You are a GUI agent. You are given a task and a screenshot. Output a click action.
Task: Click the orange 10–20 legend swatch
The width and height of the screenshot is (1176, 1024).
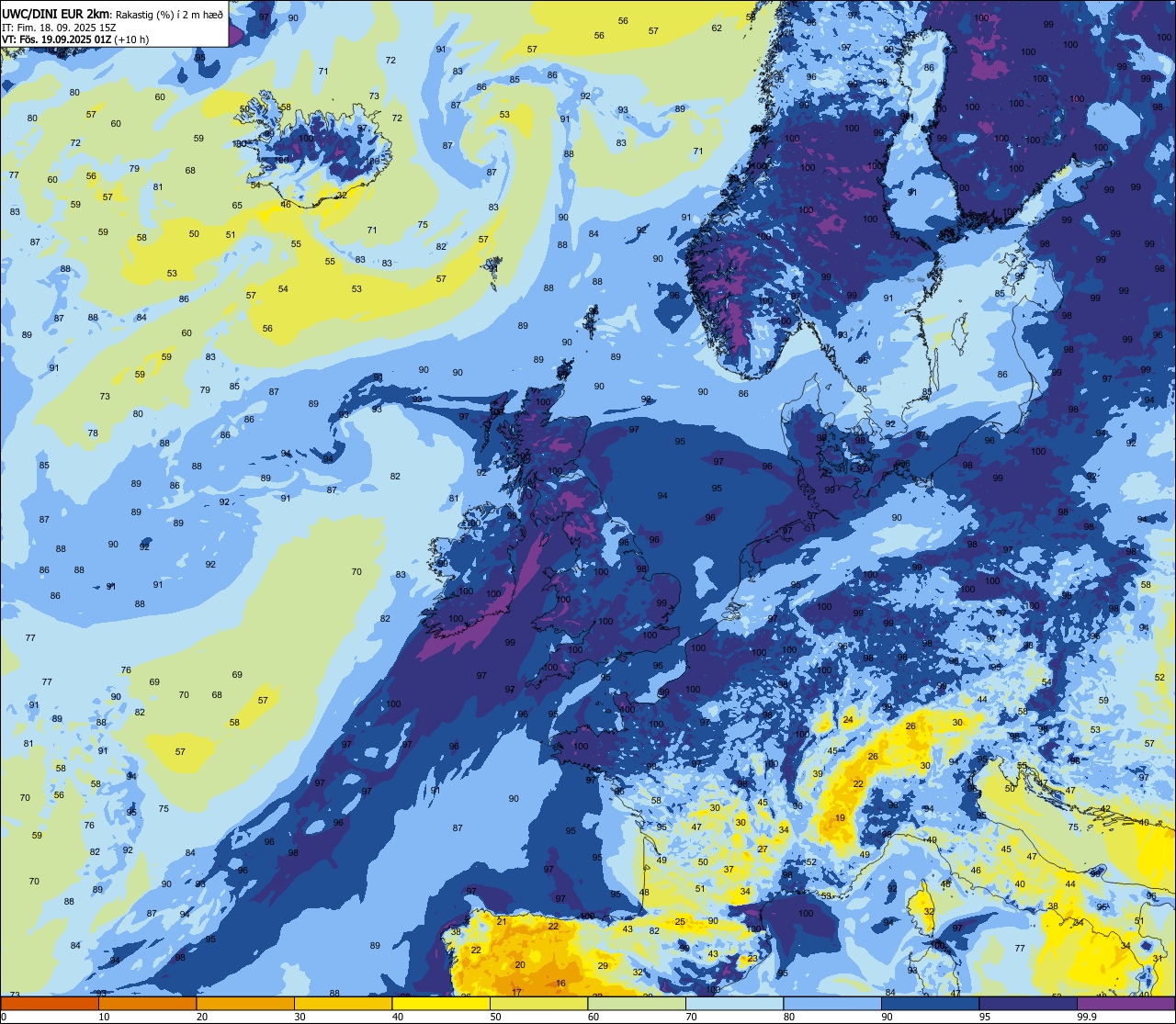coord(147,1003)
